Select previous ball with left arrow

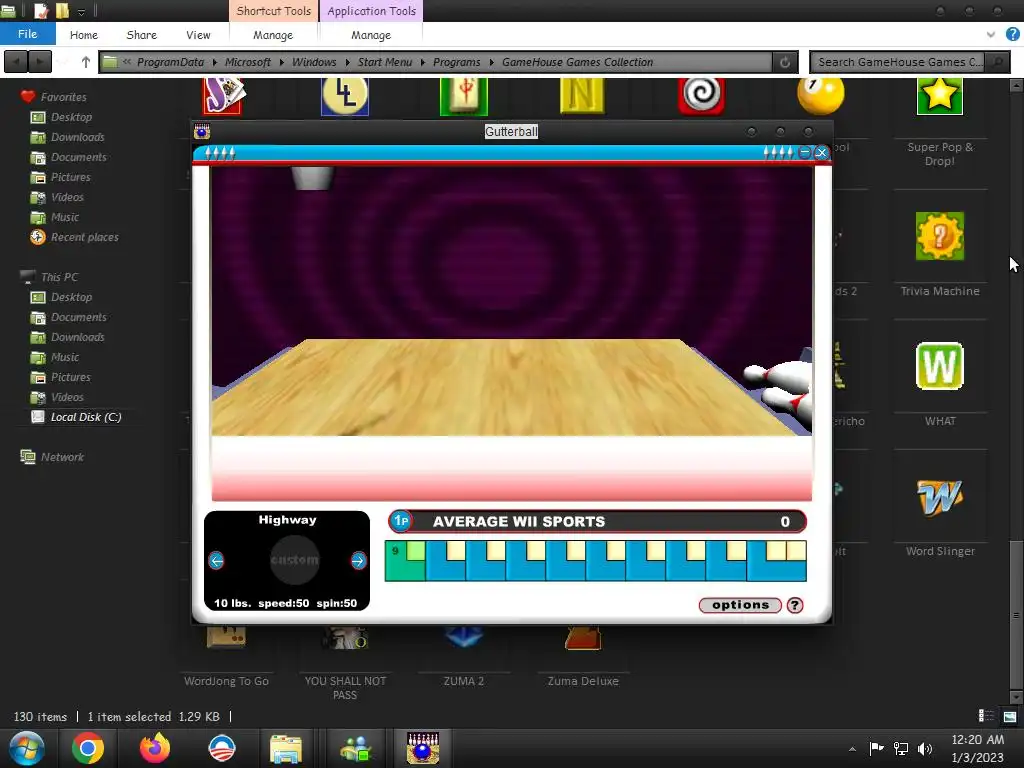click(216, 560)
